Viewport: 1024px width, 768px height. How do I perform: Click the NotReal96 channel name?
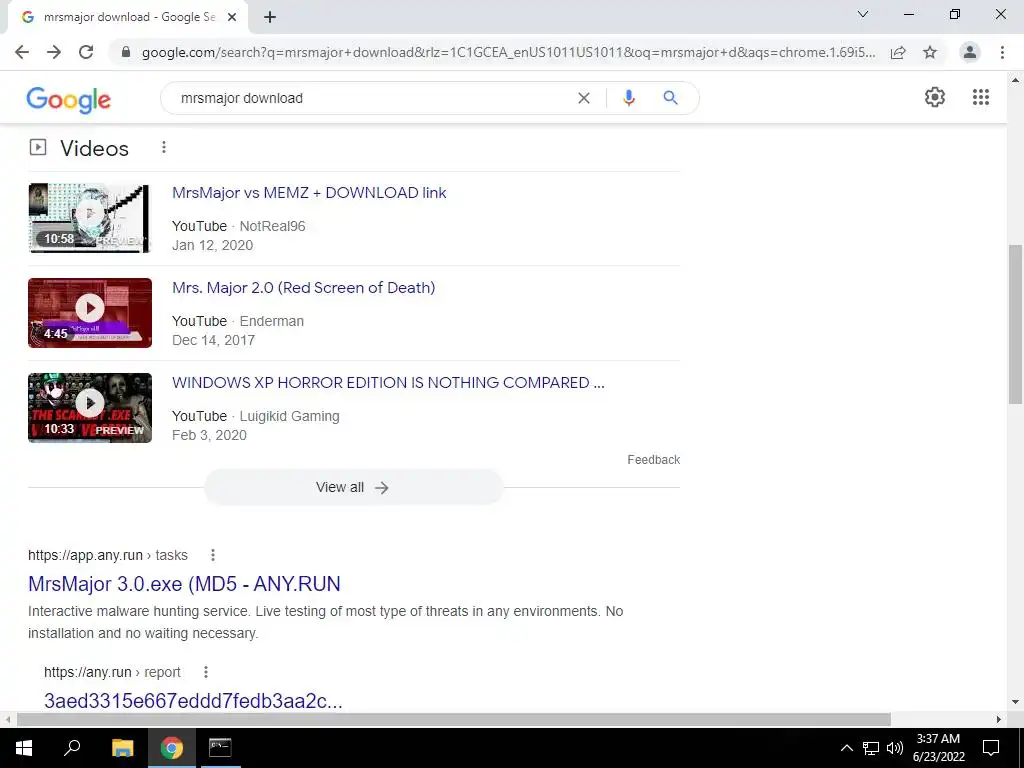tap(272, 226)
